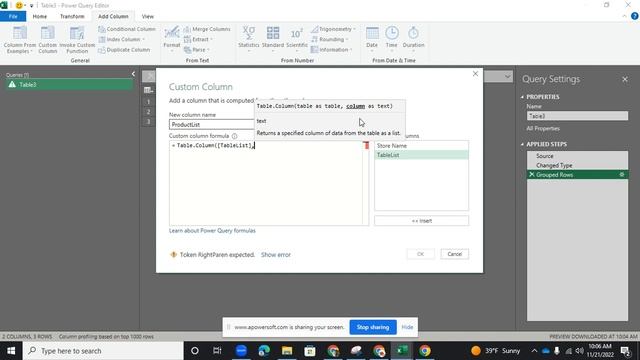Screen dimensions: 640x360
Task: Expand the Parse dropdown
Action: click(197, 50)
